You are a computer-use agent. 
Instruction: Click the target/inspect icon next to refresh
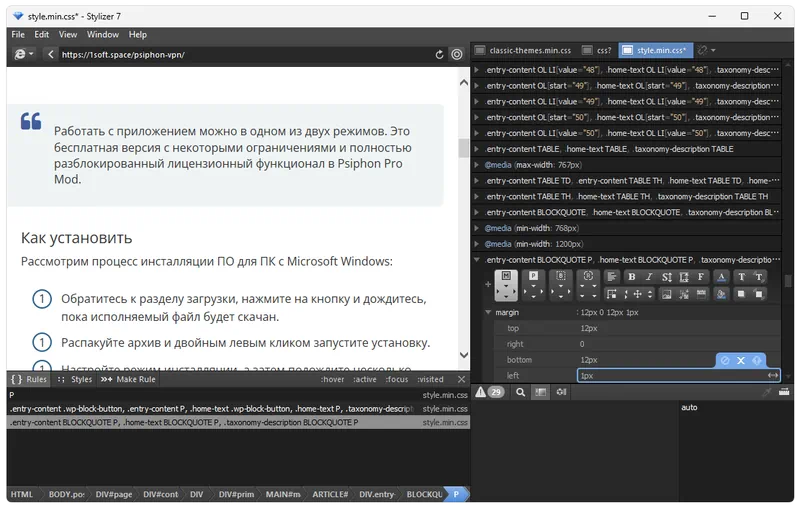click(457, 54)
